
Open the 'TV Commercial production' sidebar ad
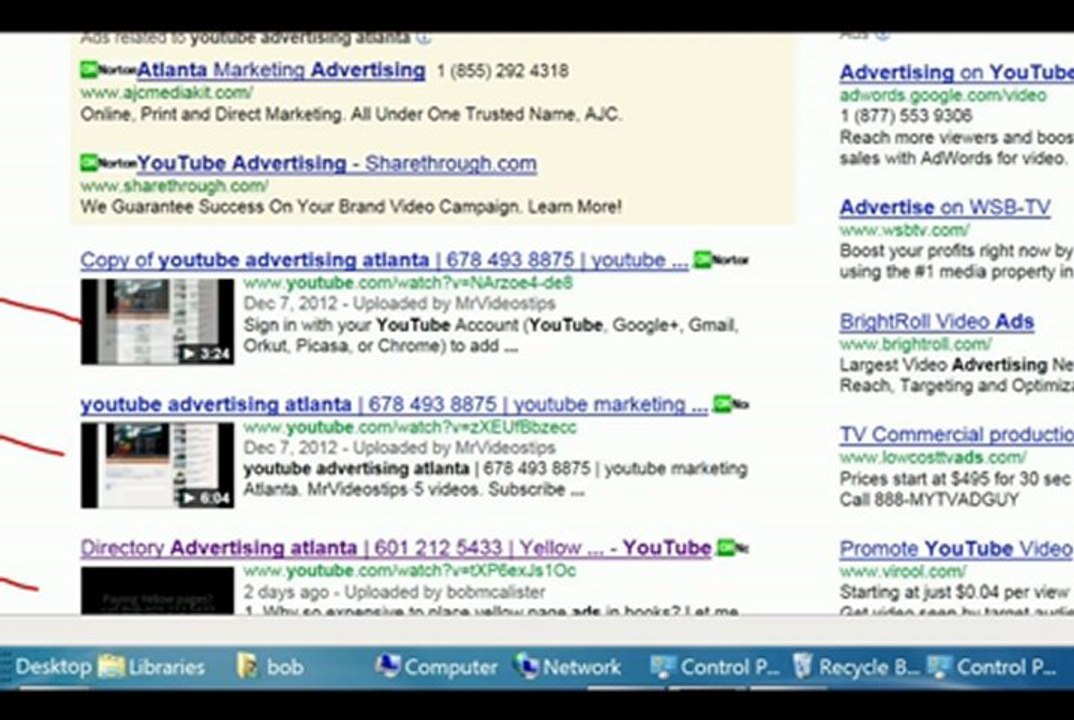pyautogui.click(x=956, y=434)
